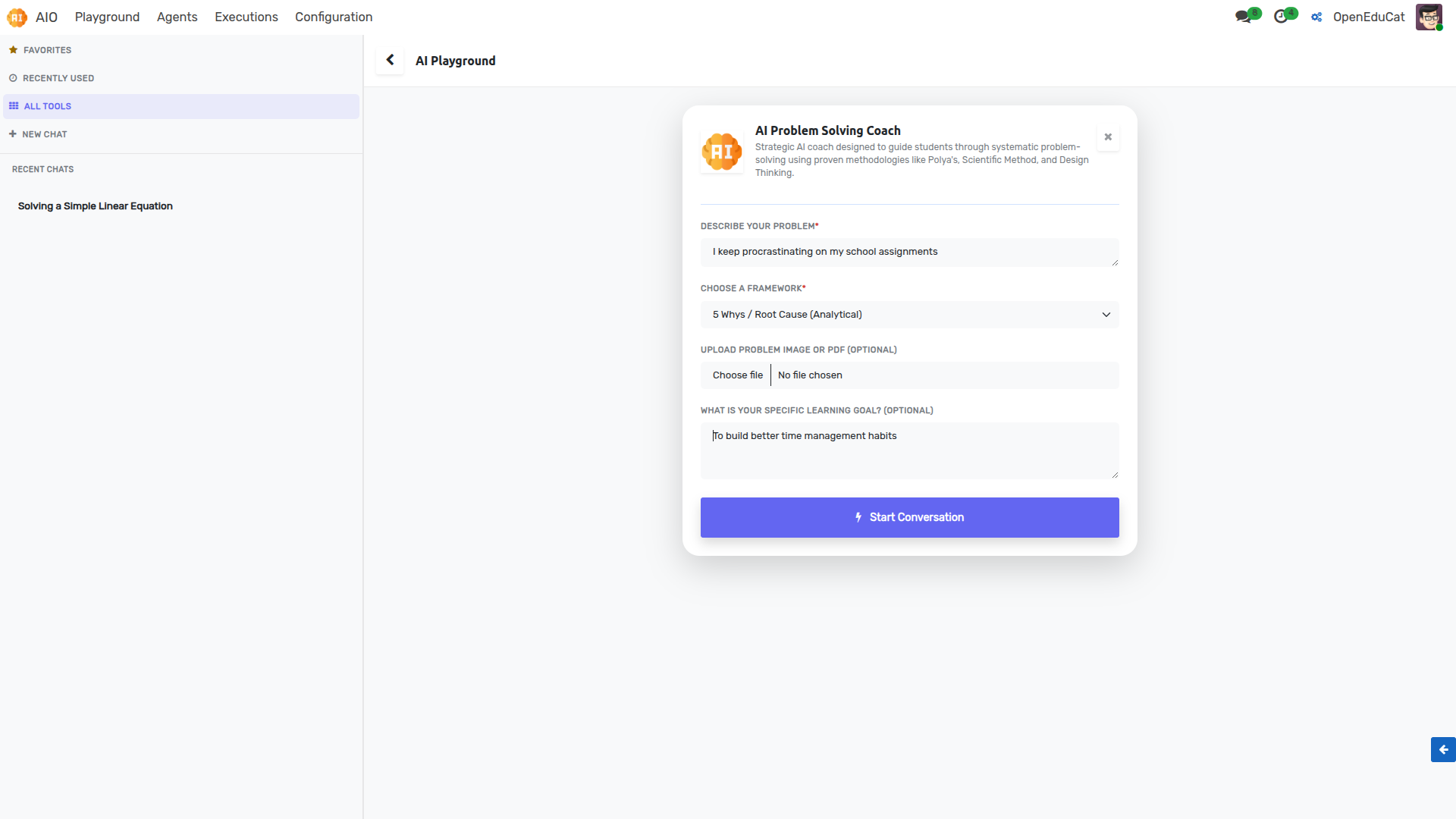Click the blue arrow panel toggle

(1443, 749)
